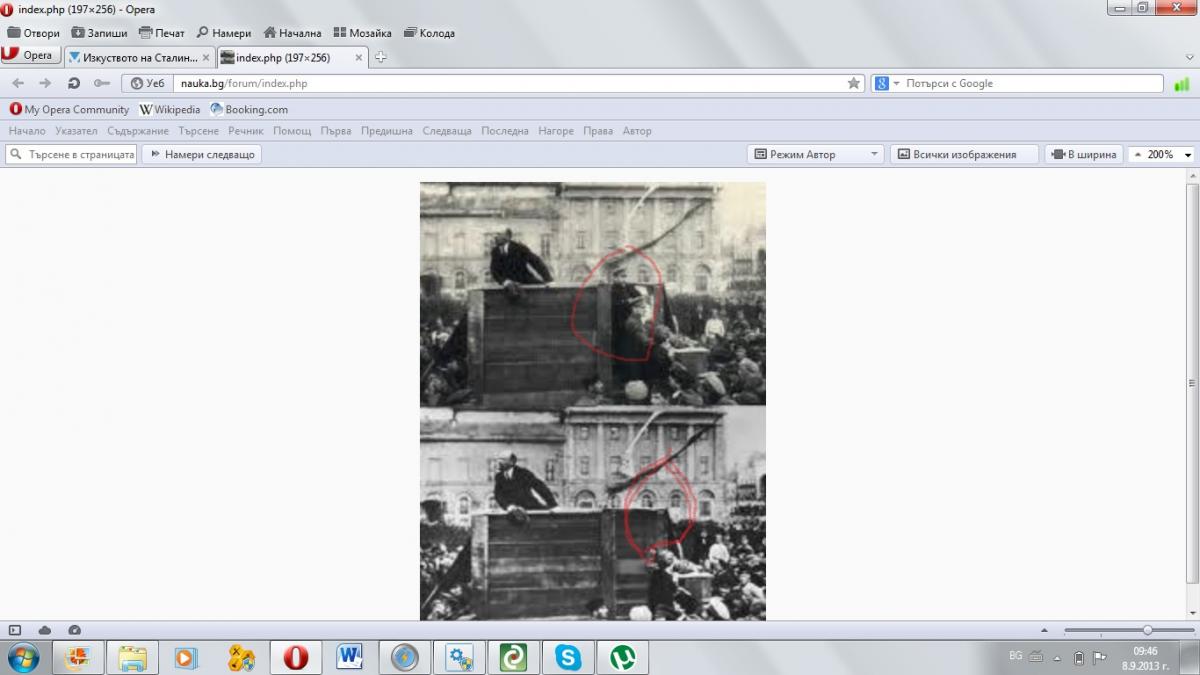Bookmark page with the star icon
Screen dimensions: 1200x675
pyautogui.click(x=854, y=84)
